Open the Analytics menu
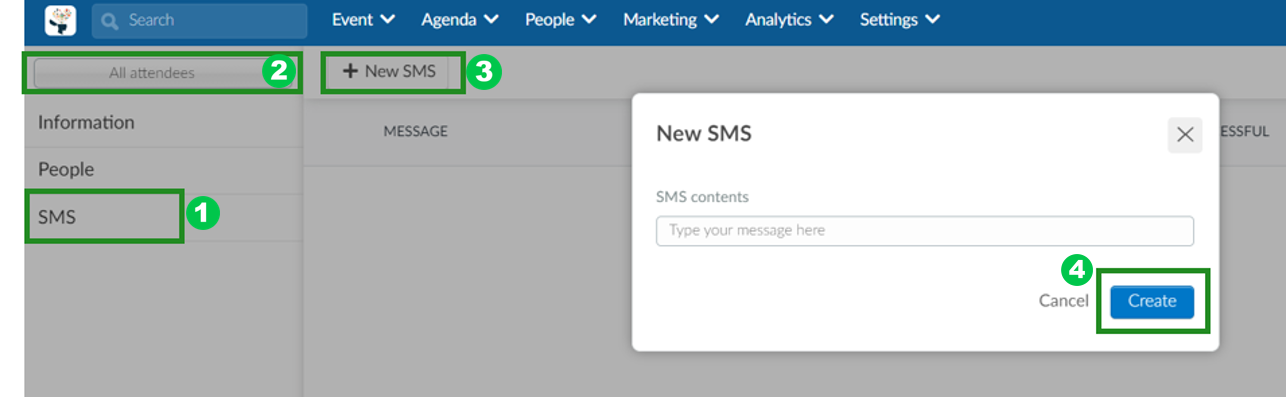The image size is (1286, 397). pos(791,20)
